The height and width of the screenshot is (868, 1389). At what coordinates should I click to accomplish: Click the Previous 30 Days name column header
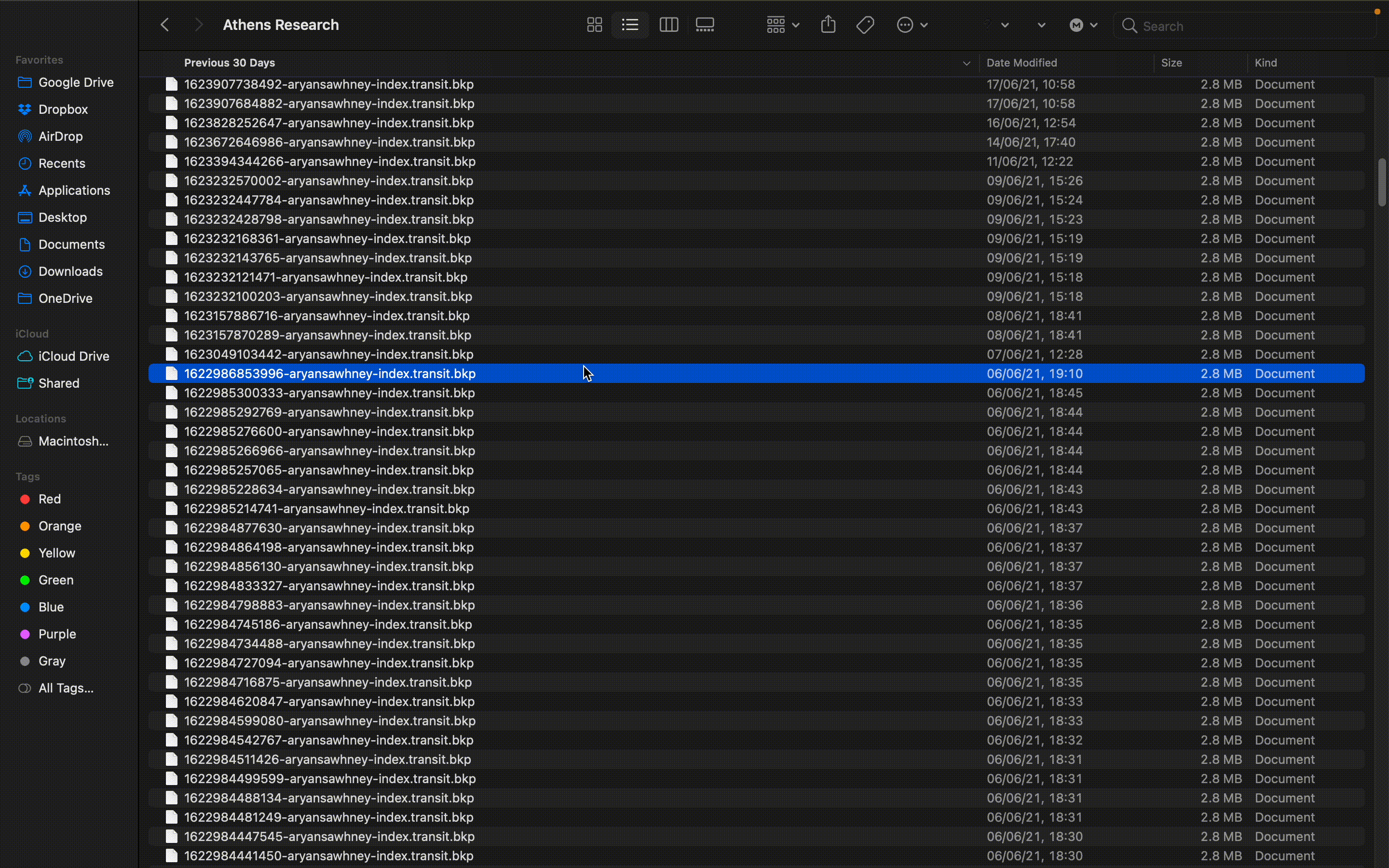(x=229, y=63)
